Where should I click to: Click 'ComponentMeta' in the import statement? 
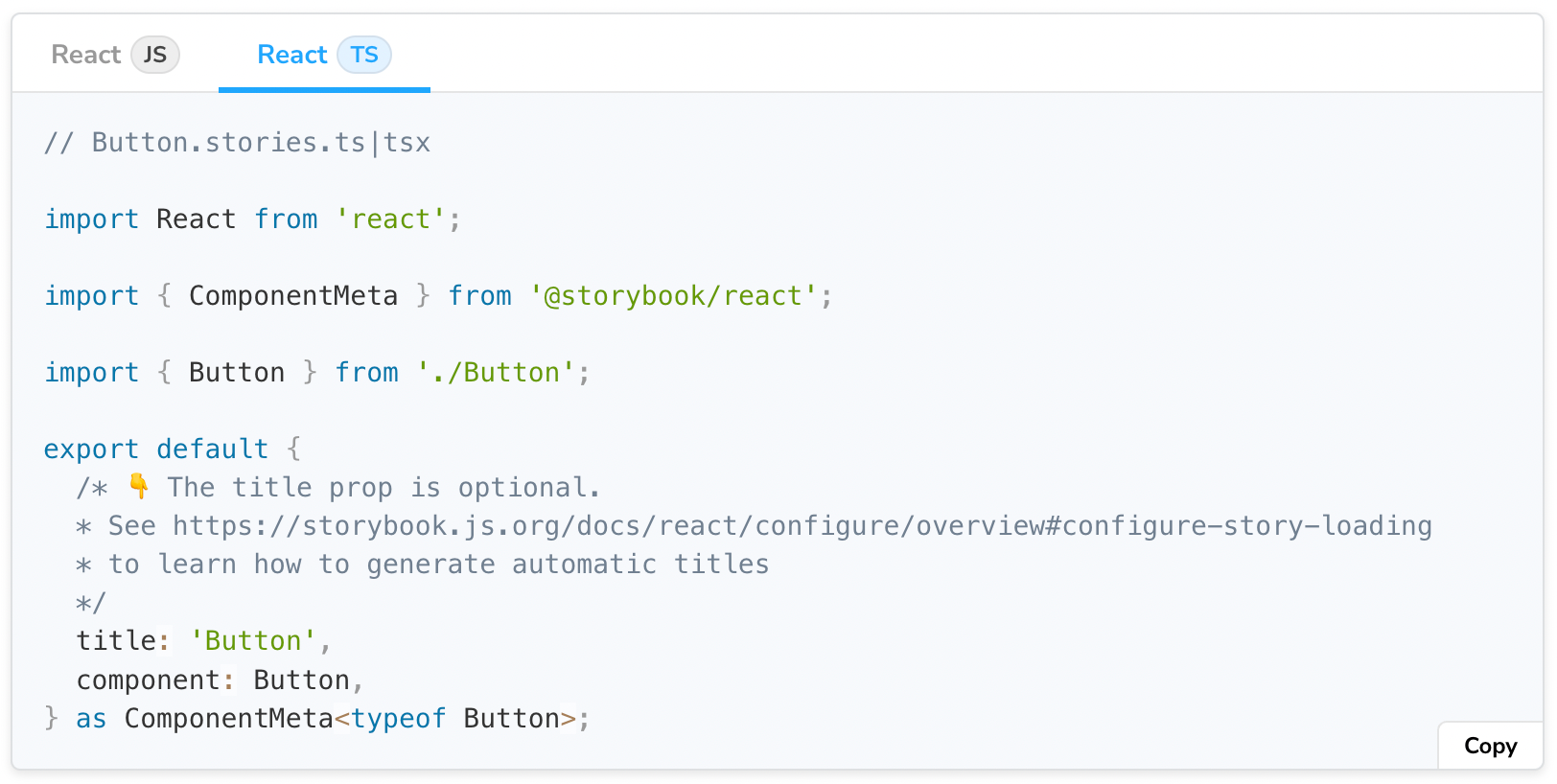293,295
